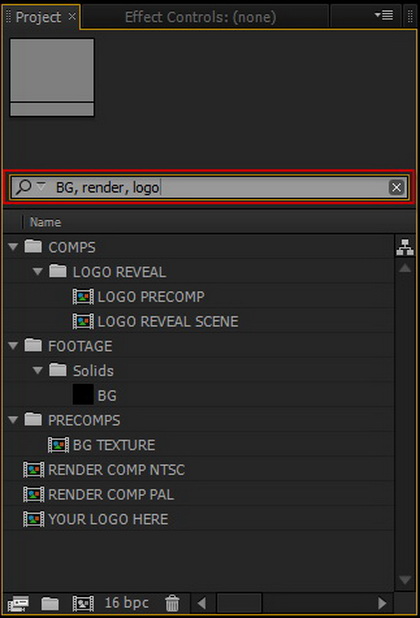Collapse the PRECOMPS folder

pyautogui.click(x=13, y=420)
